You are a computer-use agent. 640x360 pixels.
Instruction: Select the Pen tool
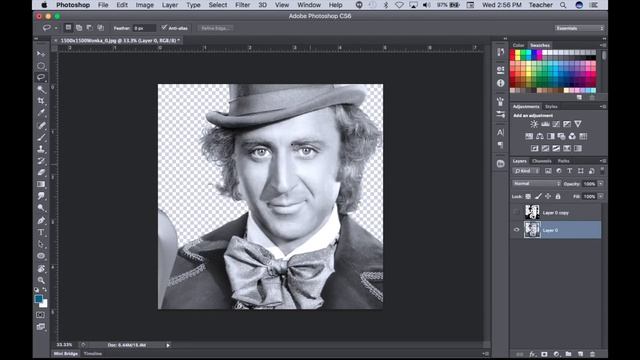[x=41, y=220]
